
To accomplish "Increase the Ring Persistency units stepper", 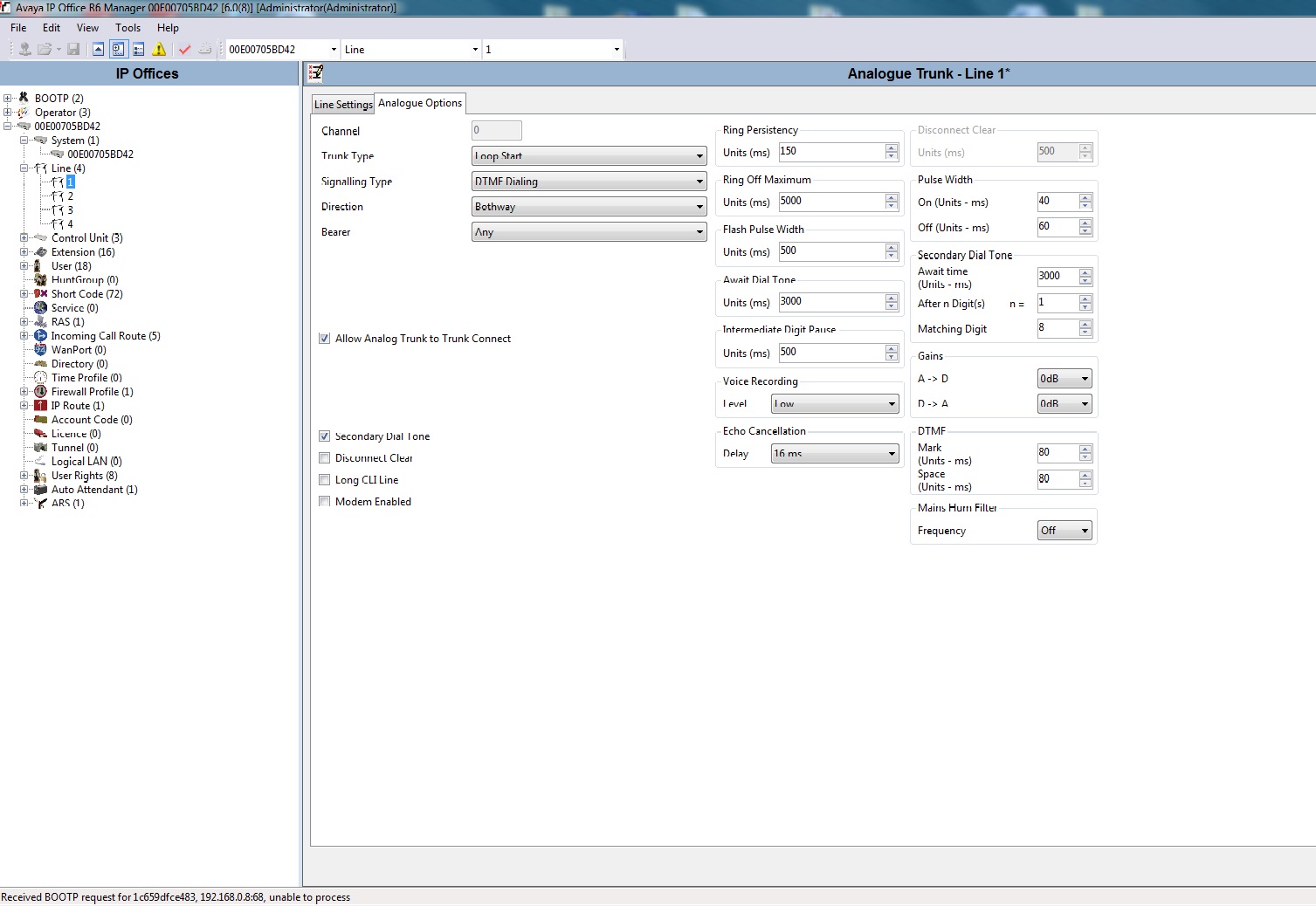I will [x=892, y=148].
